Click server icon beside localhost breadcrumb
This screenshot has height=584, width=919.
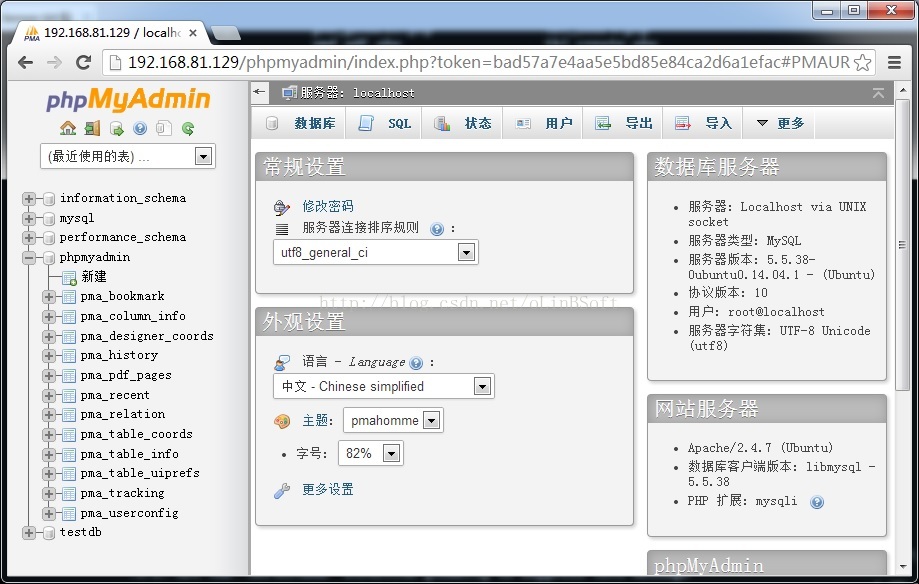[289, 93]
